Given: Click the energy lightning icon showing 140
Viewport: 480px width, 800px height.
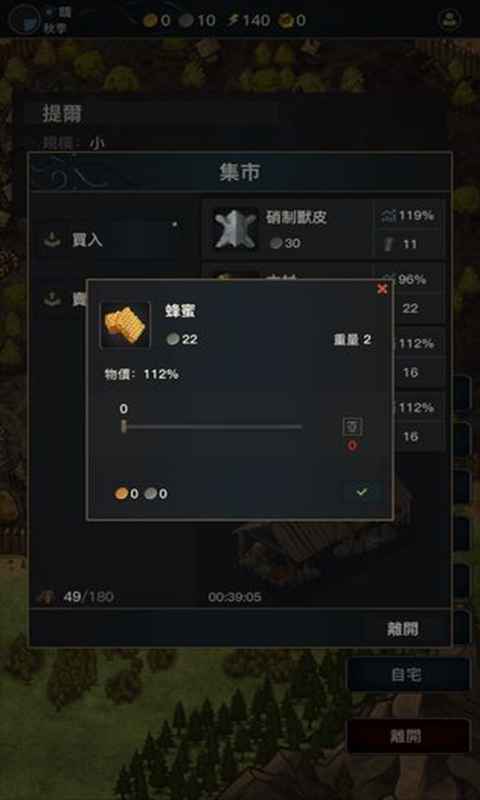Looking at the screenshot, I should click(233, 21).
